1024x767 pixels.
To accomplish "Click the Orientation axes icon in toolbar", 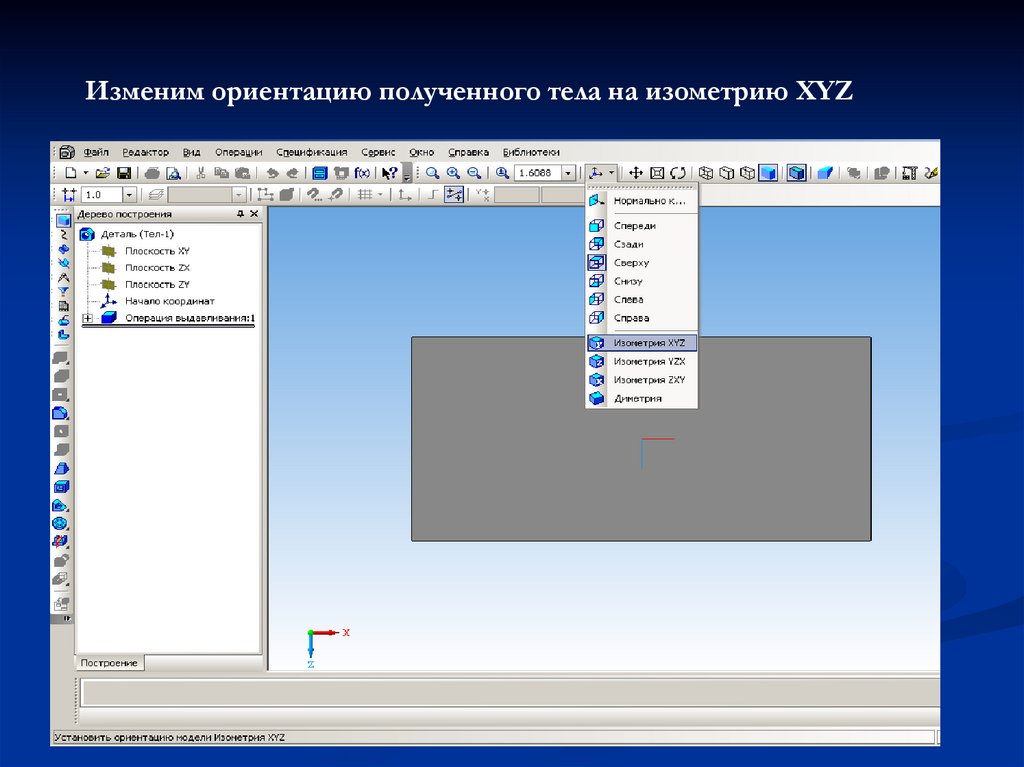I will coord(595,173).
